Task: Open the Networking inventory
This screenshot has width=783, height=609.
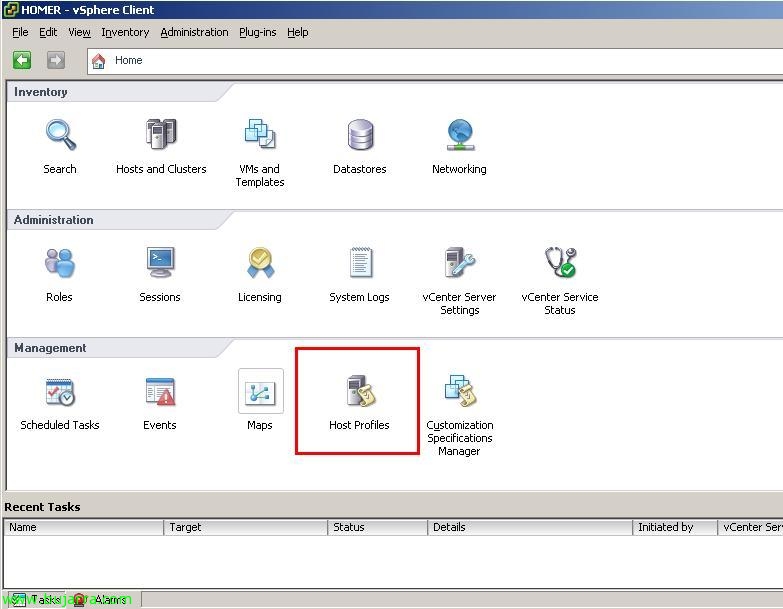Action: tap(460, 135)
